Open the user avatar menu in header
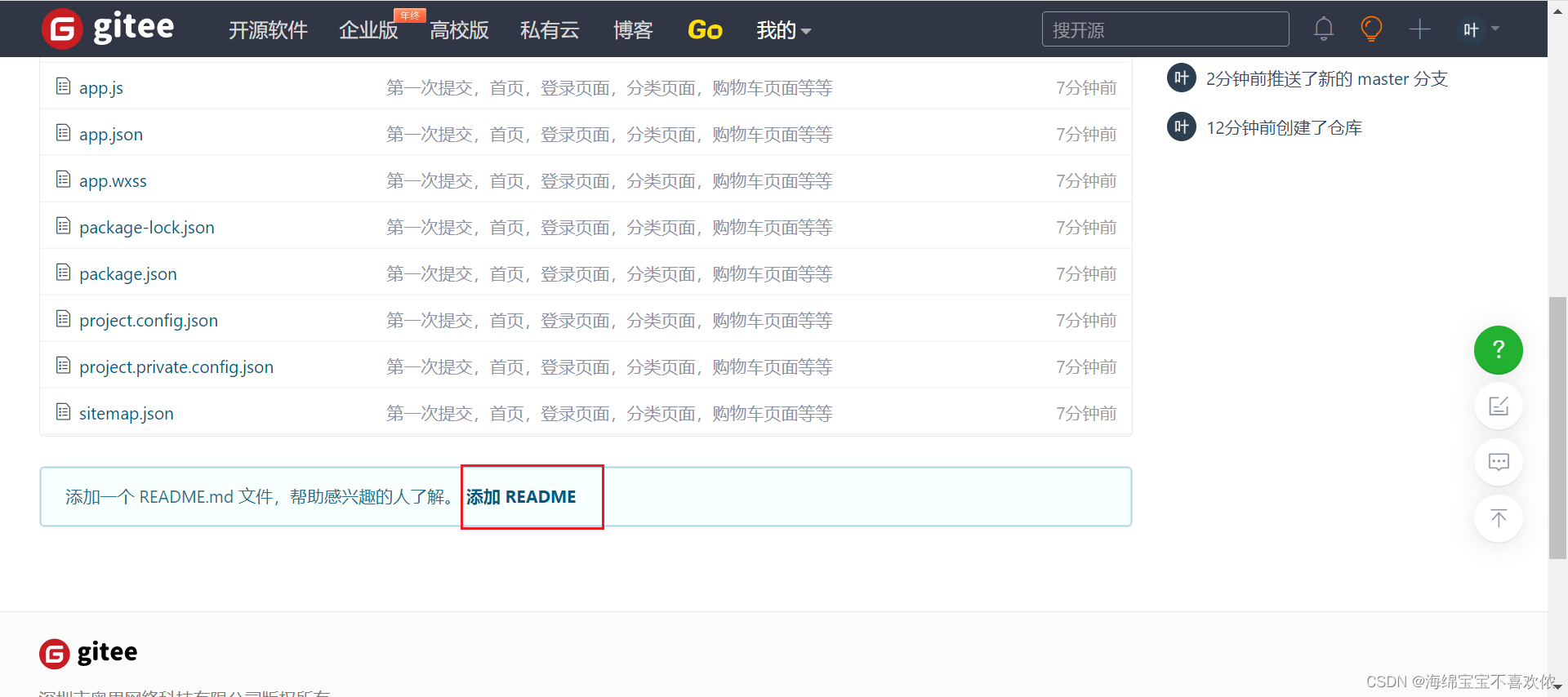This screenshot has height=697, width=1568. pos(1478,29)
